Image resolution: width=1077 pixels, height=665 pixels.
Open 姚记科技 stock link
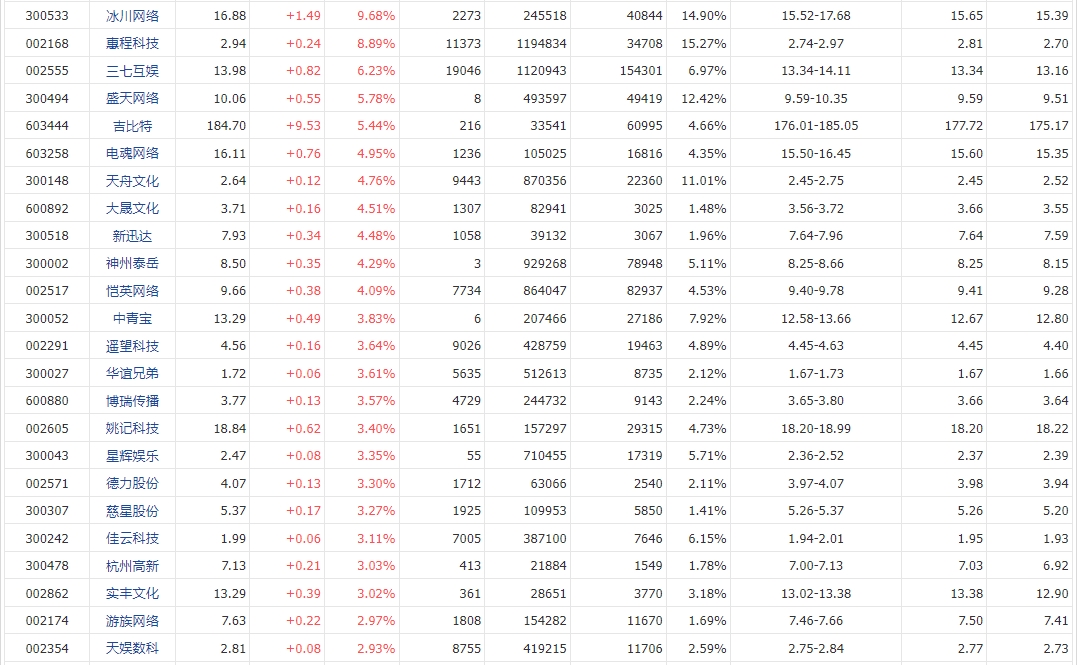tap(132, 428)
